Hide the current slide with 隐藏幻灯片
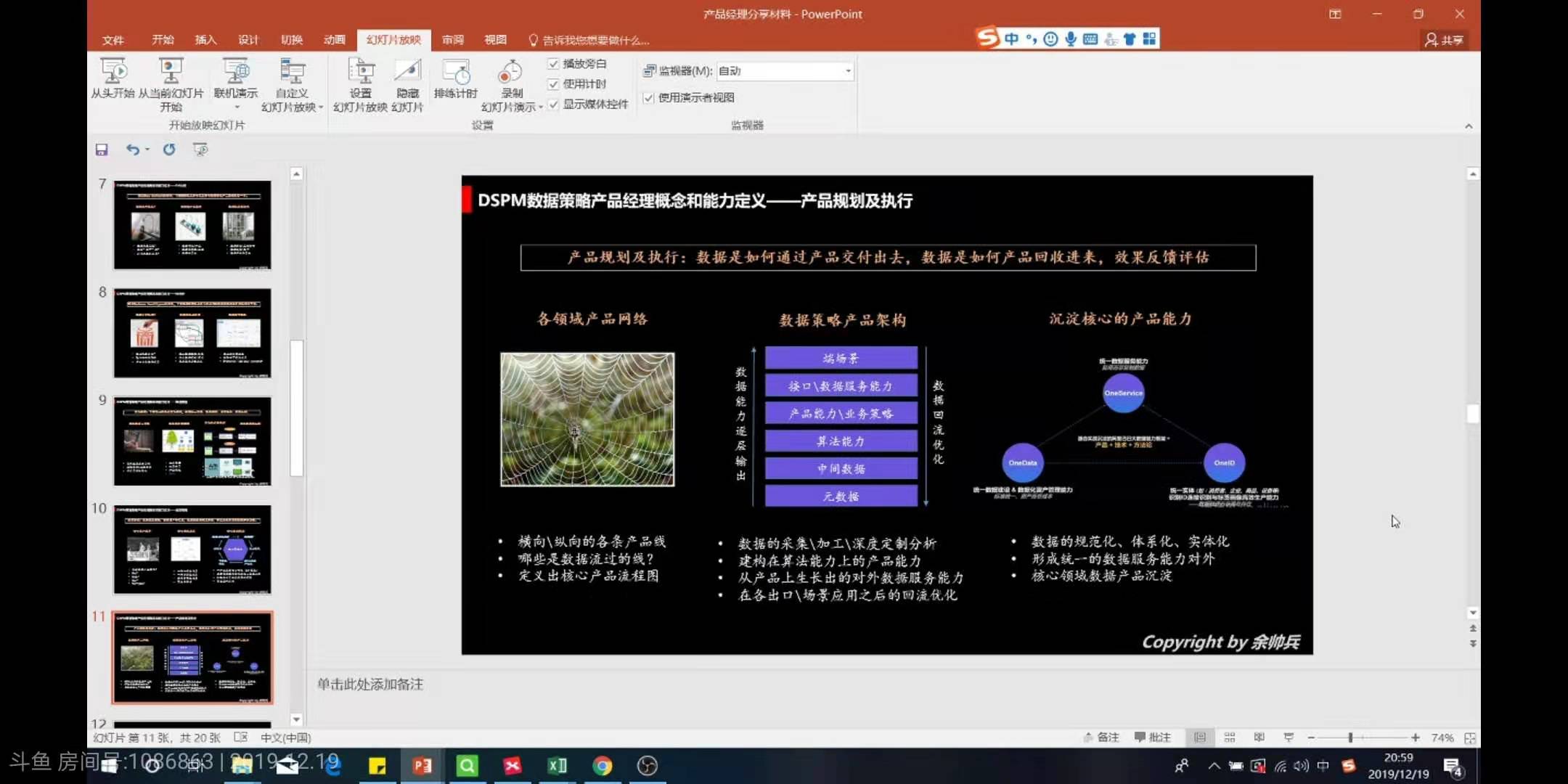1568x784 pixels. [407, 82]
